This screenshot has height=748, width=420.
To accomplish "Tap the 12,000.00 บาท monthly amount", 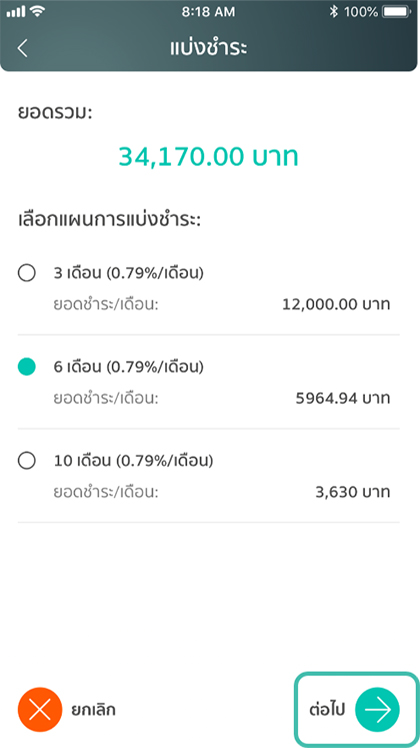I will coord(336,304).
